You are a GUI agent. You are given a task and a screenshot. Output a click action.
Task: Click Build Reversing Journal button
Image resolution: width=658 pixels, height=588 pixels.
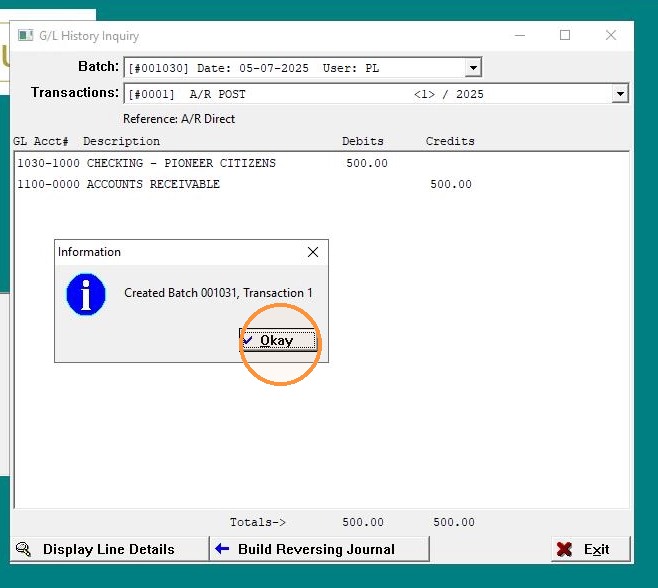pos(319,549)
